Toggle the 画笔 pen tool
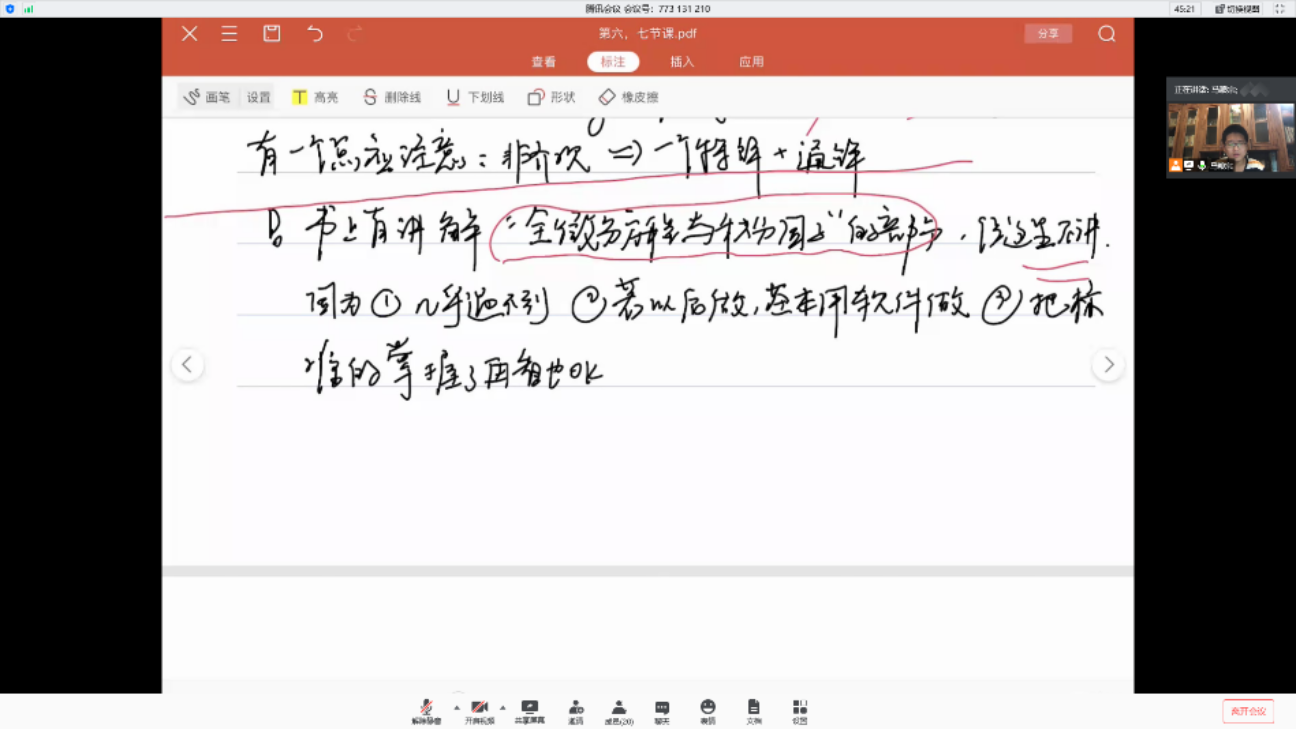1296x730 pixels. point(208,97)
